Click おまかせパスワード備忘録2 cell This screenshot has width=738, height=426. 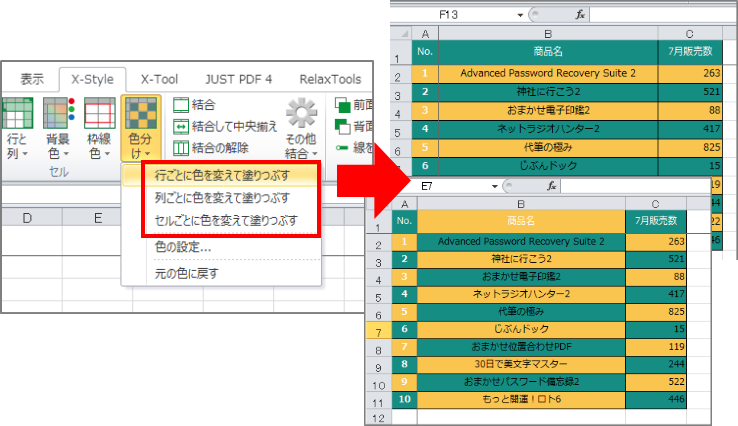coord(521,382)
